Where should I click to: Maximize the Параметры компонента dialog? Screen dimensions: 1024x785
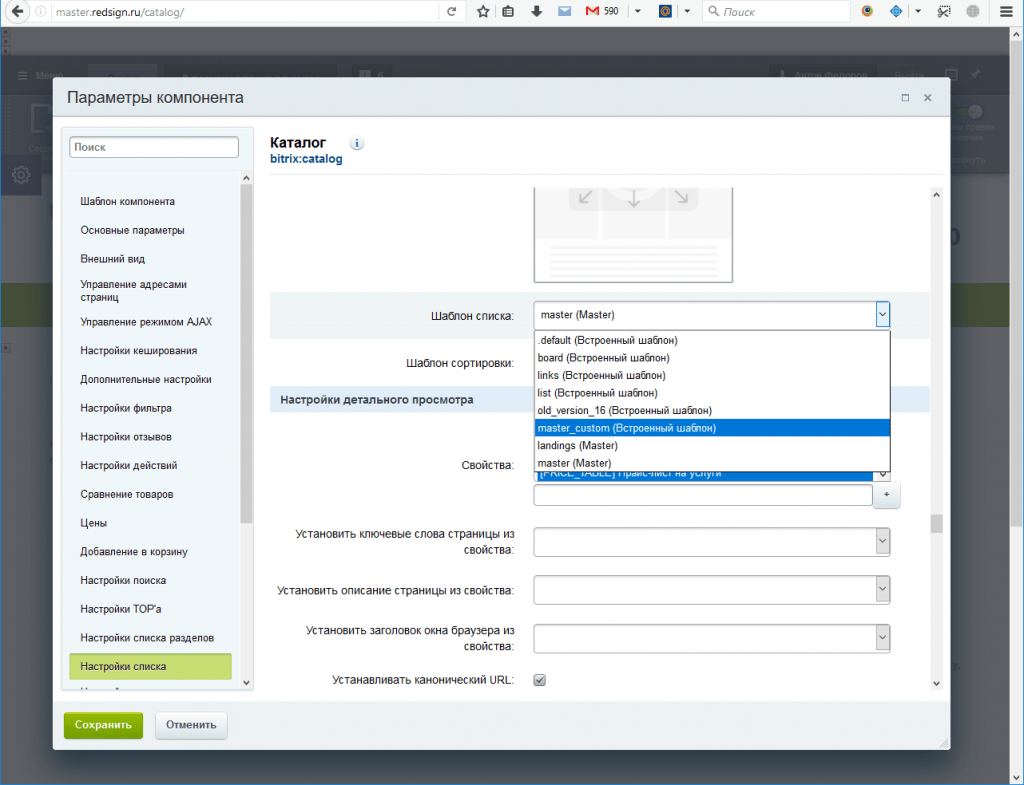point(905,98)
